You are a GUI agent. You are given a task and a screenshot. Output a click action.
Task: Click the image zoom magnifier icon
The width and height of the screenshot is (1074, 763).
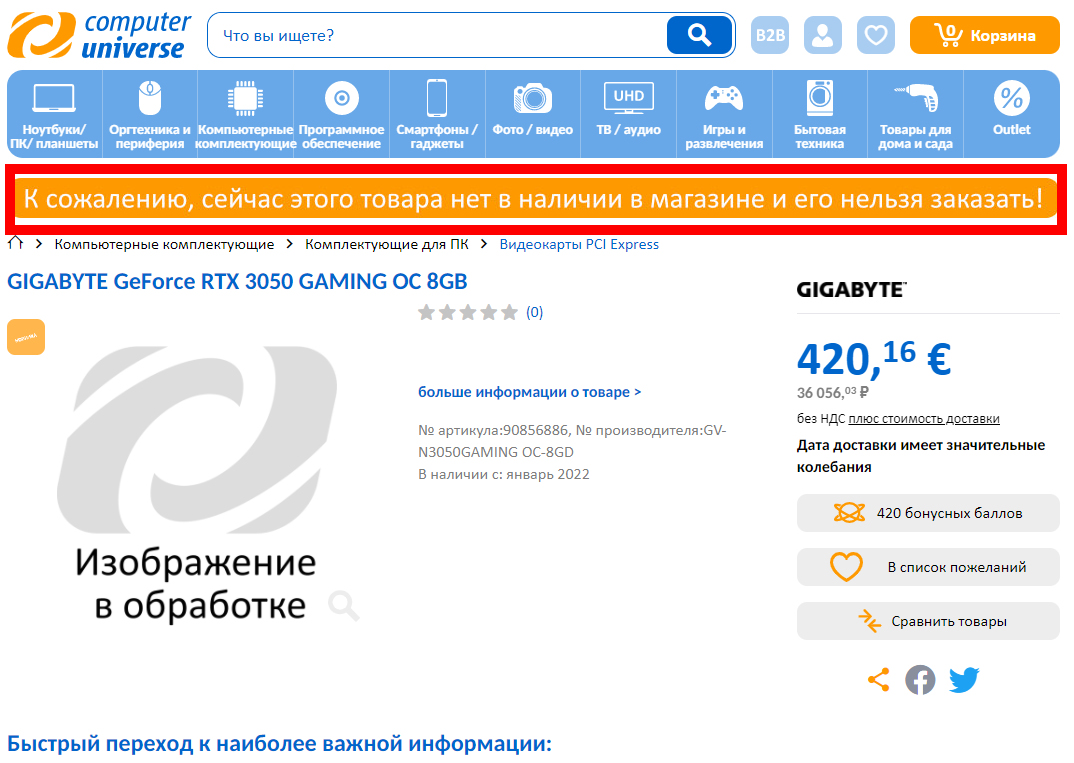pyautogui.click(x=343, y=605)
